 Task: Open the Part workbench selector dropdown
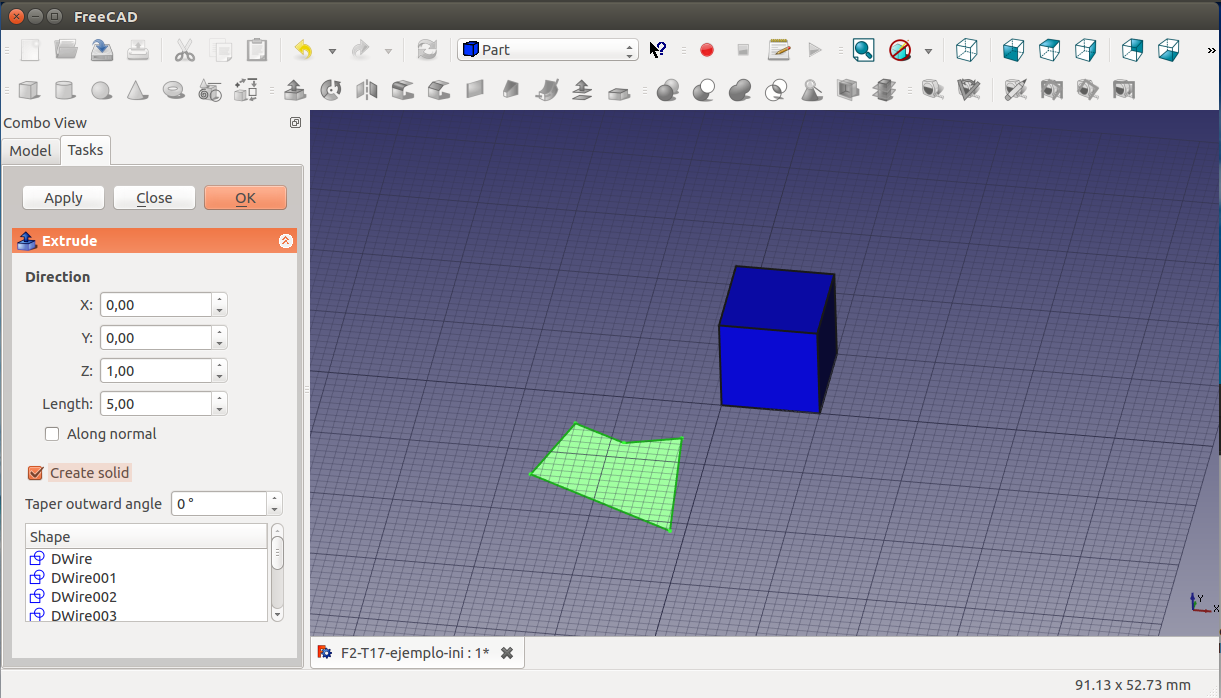tap(547, 50)
